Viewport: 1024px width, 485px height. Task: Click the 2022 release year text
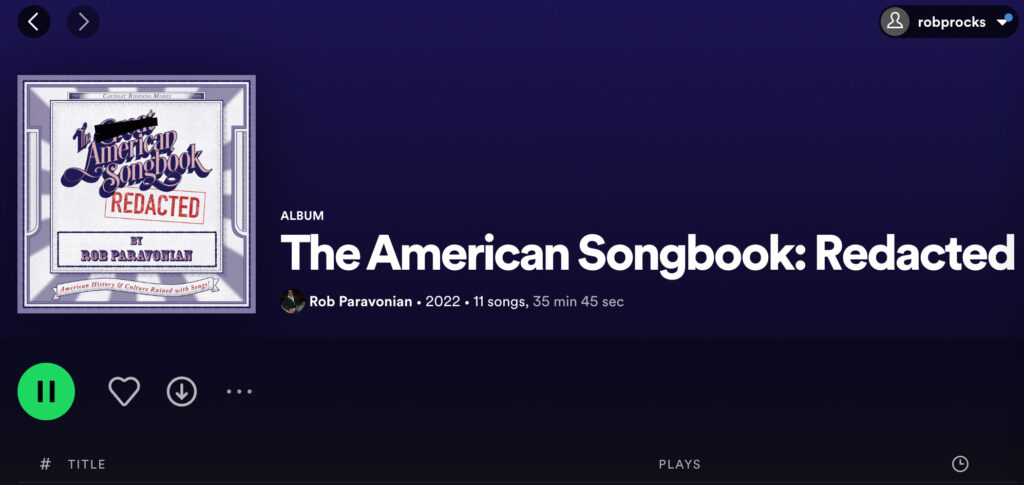coord(443,302)
